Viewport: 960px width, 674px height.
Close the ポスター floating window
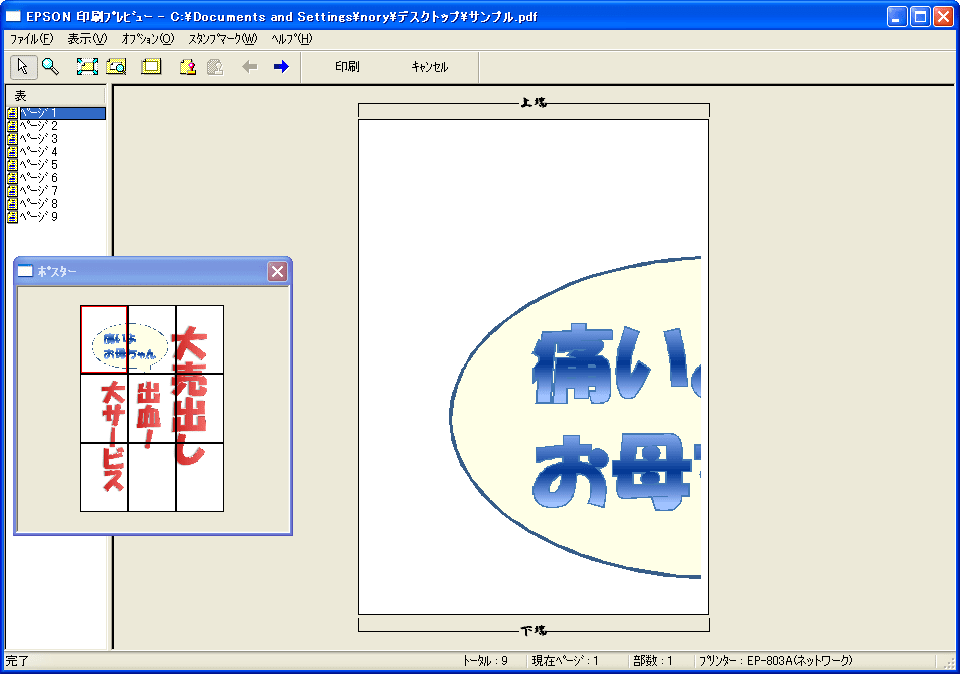click(277, 271)
